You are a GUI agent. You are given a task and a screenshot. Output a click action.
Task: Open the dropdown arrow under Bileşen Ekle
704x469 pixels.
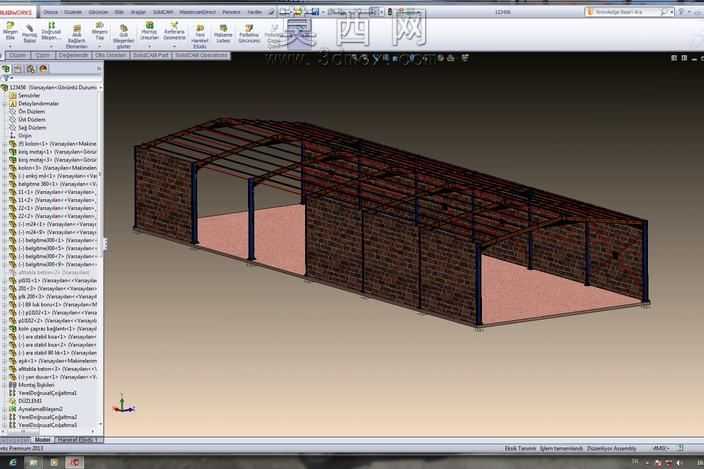coord(10,46)
